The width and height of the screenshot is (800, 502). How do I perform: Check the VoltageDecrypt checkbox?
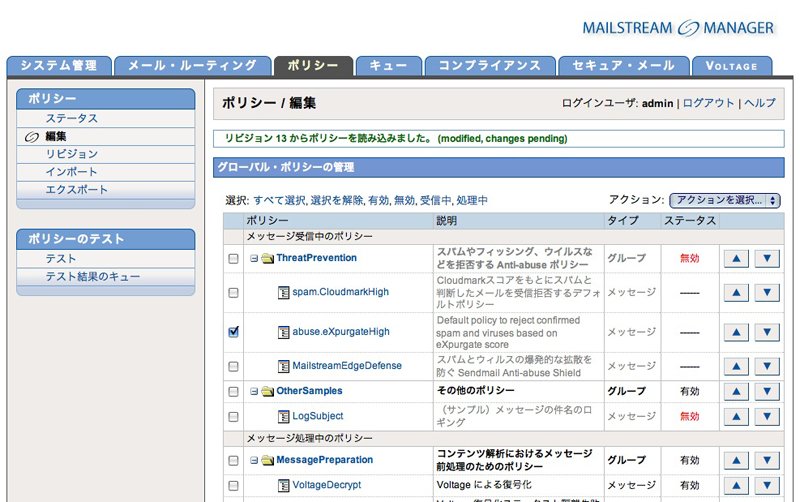[x=233, y=485]
